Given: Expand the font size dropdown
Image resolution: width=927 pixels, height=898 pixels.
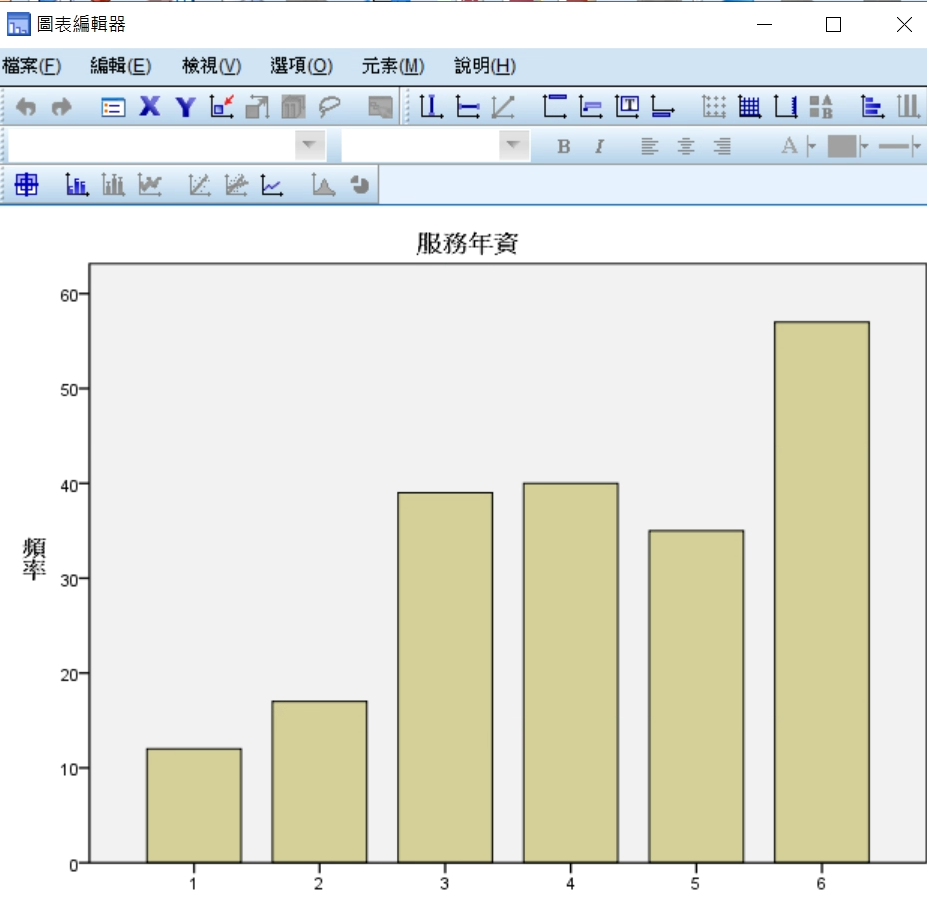Looking at the screenshot, I should (514, 147).
